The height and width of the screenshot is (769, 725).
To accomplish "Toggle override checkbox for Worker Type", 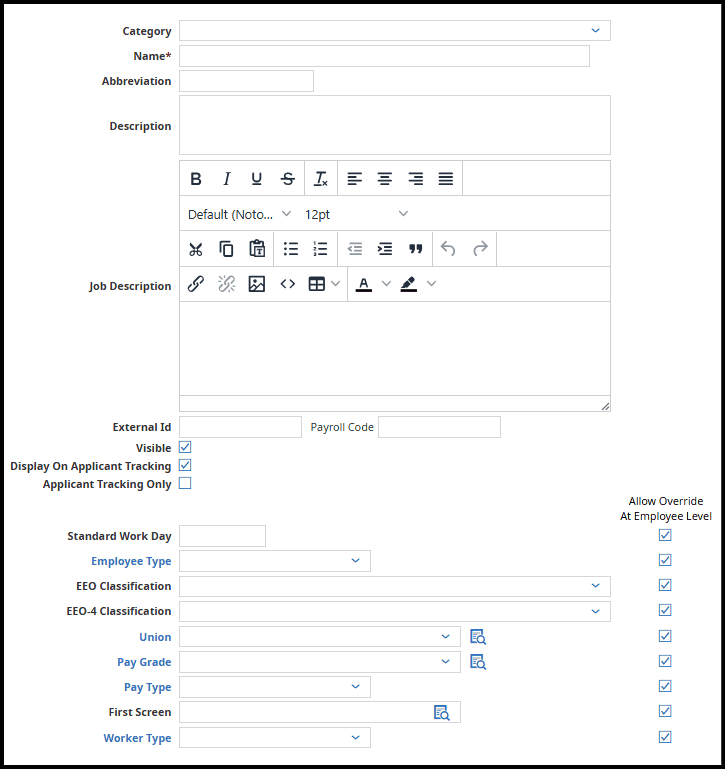I will coord(665,737).
